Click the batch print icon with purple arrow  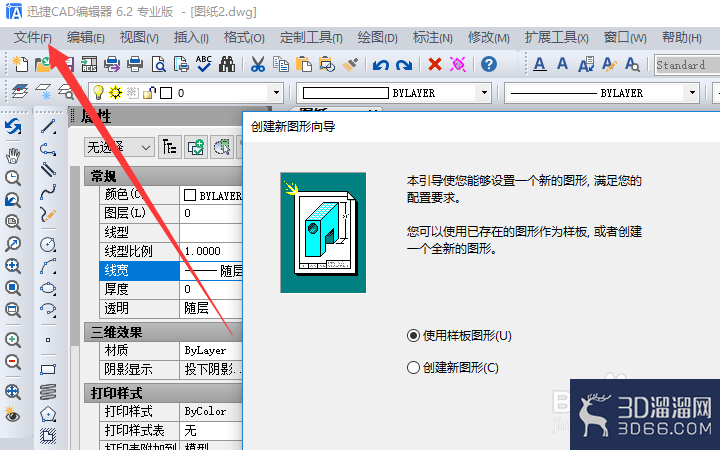coord(112,64)
